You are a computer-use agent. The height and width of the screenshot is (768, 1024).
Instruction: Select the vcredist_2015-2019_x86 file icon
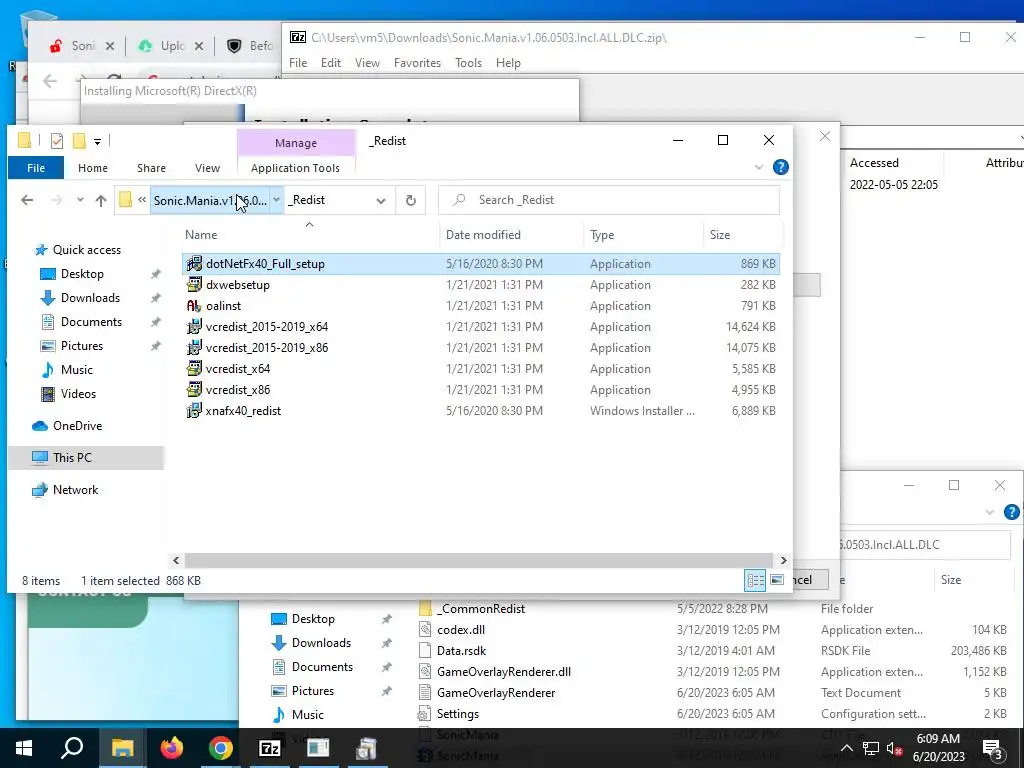[194, 347]
